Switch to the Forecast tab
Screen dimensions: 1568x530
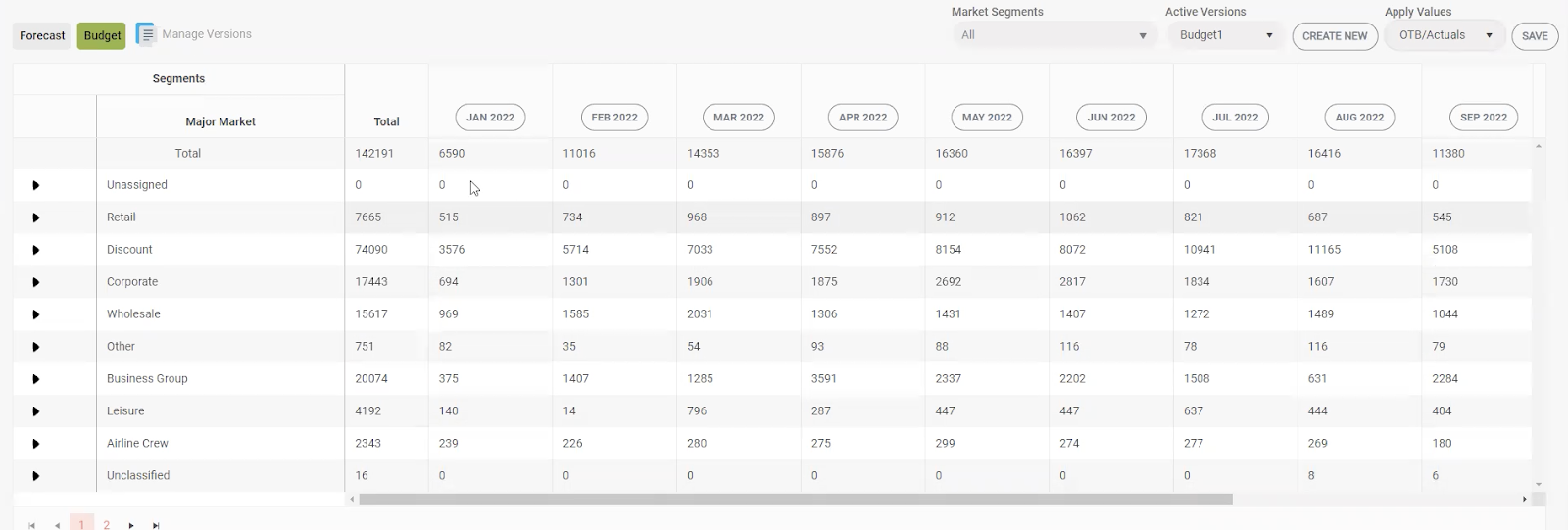point(42,36)
